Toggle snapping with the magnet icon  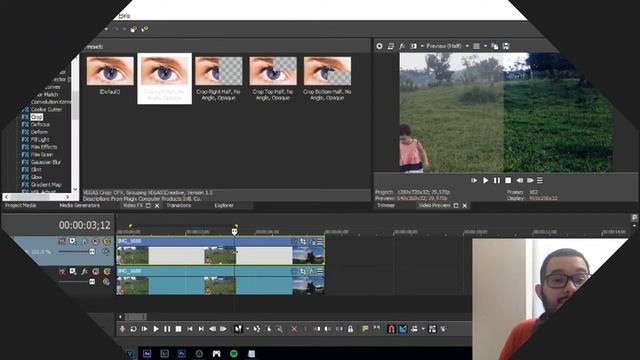tap(391, 329)
